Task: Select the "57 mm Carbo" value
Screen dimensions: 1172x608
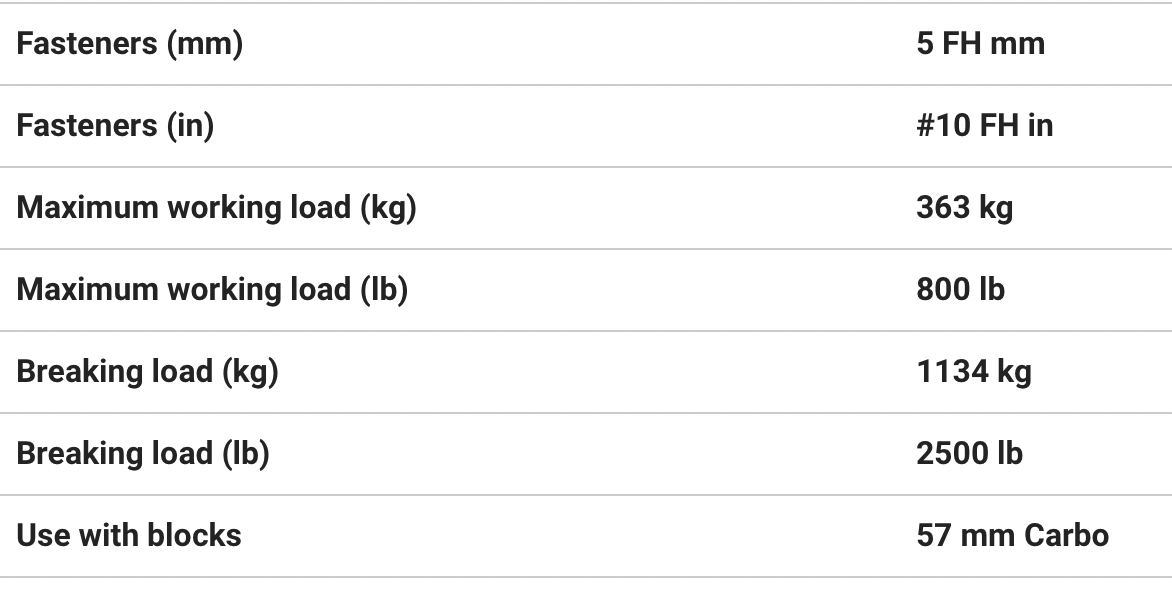Action: [1012, 536]
